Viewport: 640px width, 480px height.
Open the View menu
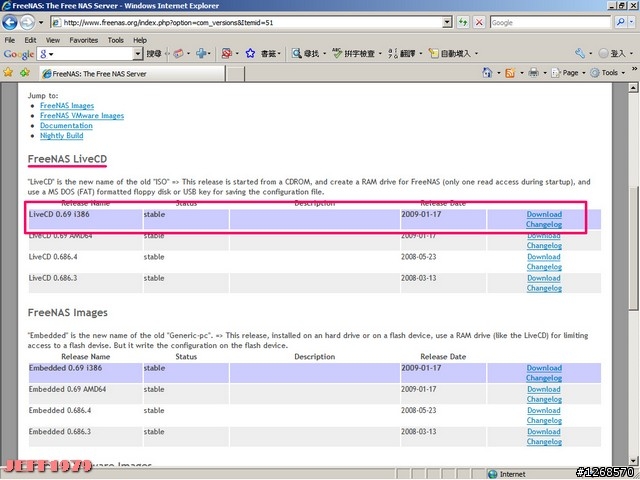coord(53,40)
